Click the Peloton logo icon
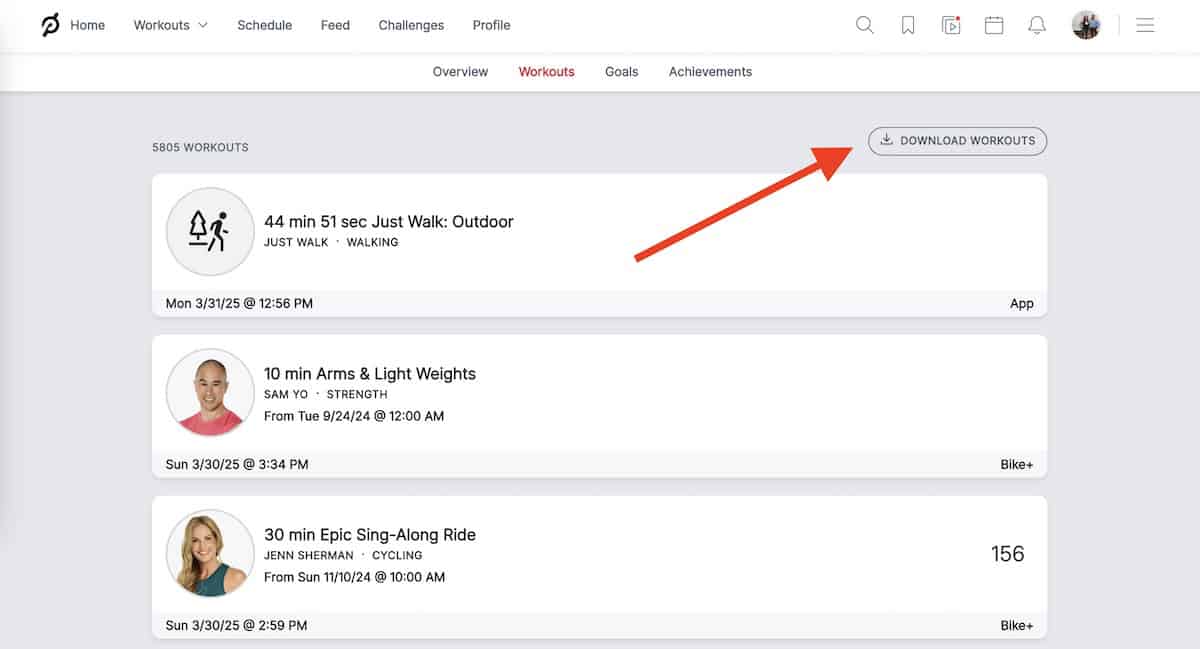This screenshot has height=649, width=1200. (x=51, y=25)
